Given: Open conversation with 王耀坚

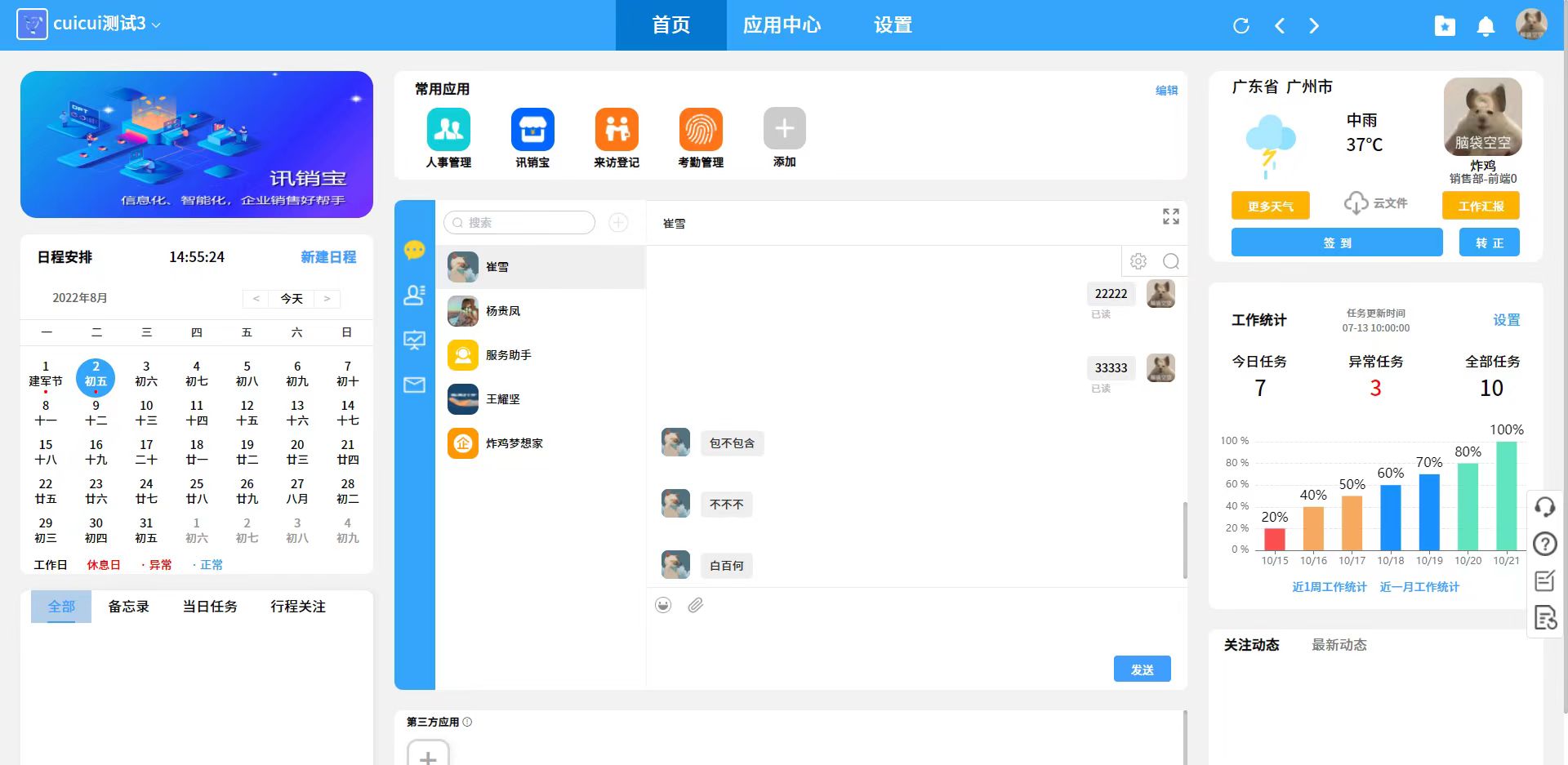Looking at the screenshot, I should pyautogui.click(x=541, y=399).
